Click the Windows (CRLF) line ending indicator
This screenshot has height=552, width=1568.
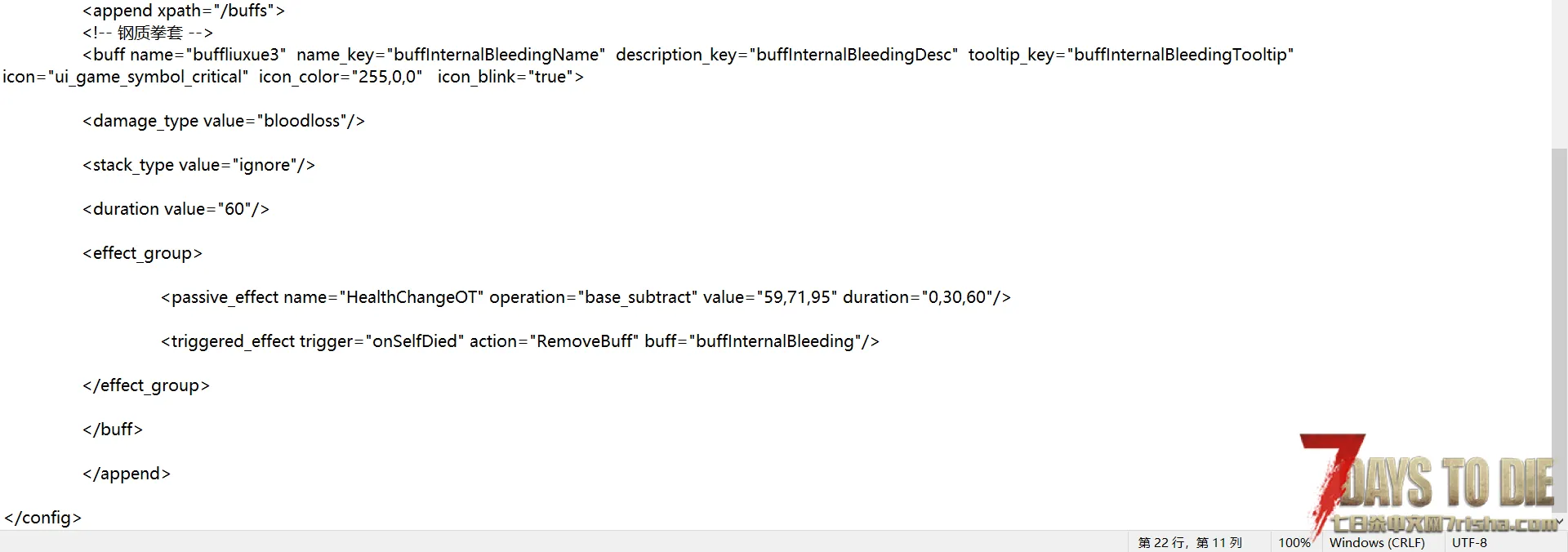click(x=1376, y=542)
